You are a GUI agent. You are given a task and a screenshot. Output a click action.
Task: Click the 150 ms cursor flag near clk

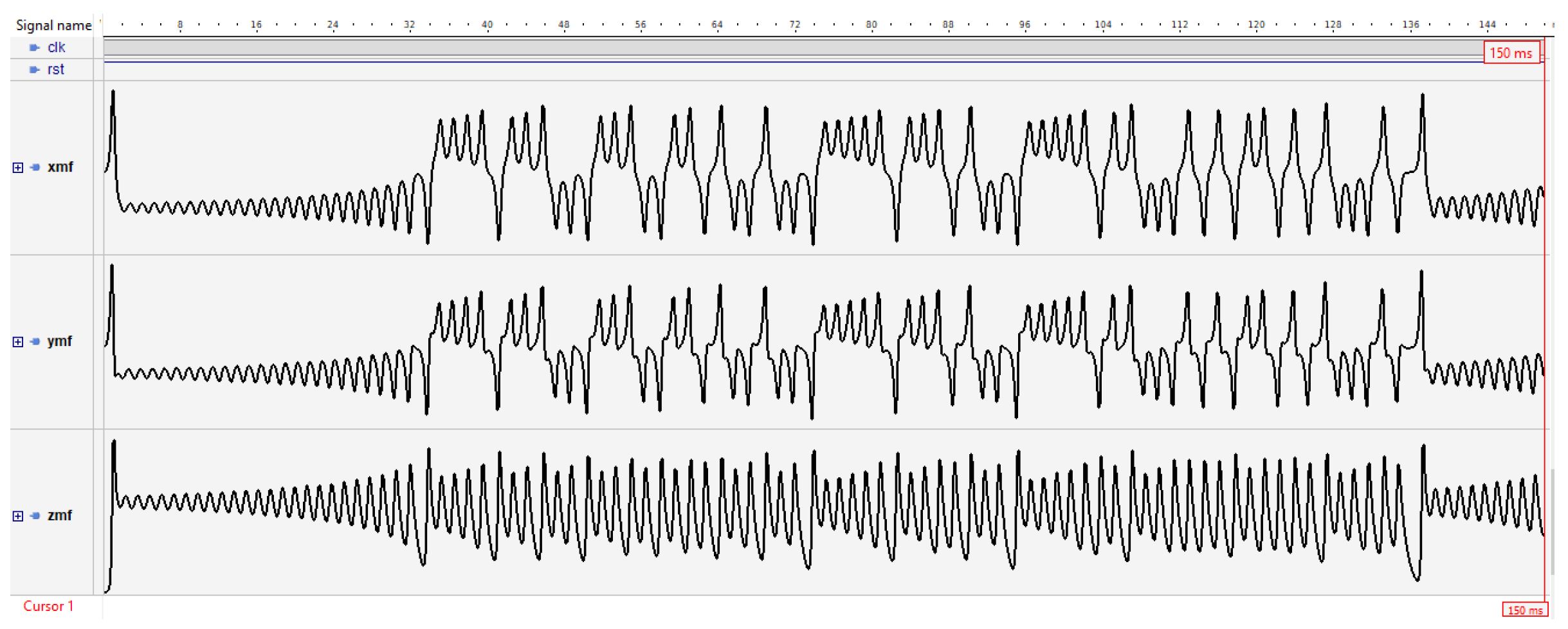pos(1511,53)
